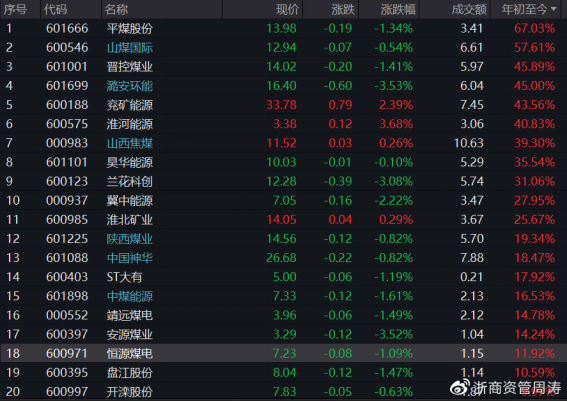Click stock code 600985
Image resolution: width=567 pixels, height=402 pixels.
click(67, 220)
